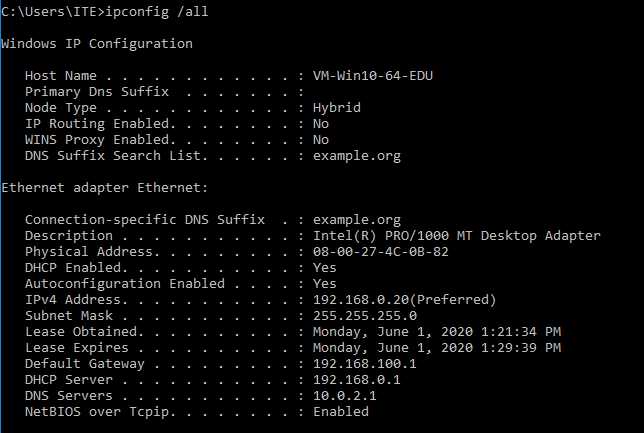Image resolution: width=644 pixels, height=433 pixels.
Task: Click the DNS Servers address 10.0.2.1
Action: [x=345, y=396]
